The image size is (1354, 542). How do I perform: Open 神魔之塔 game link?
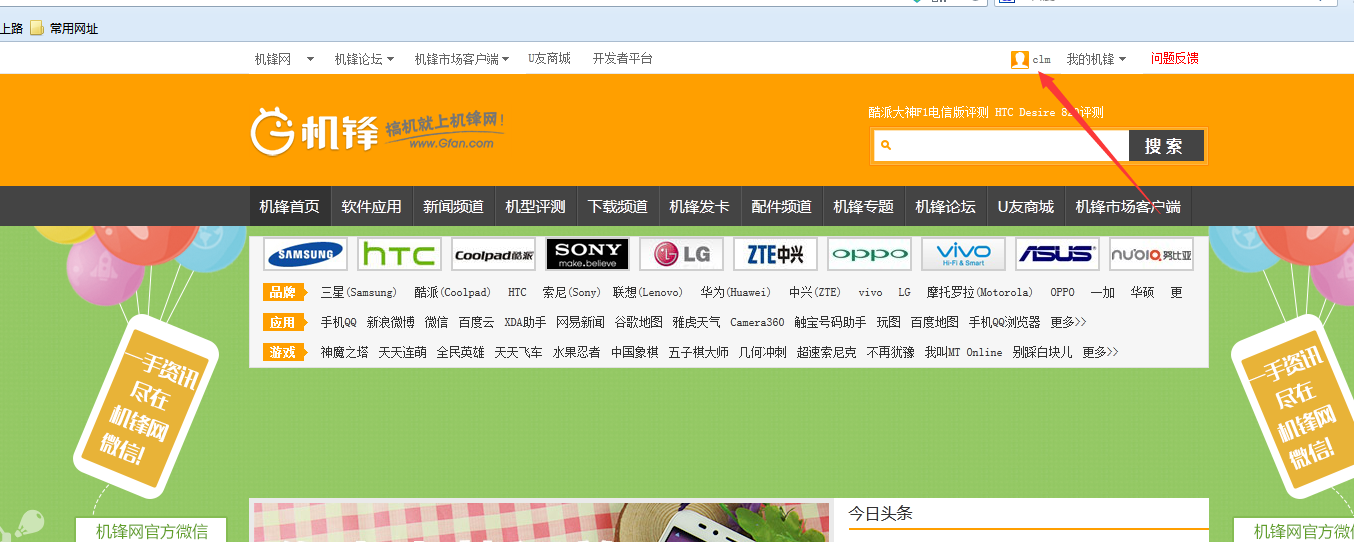[344, 352]
